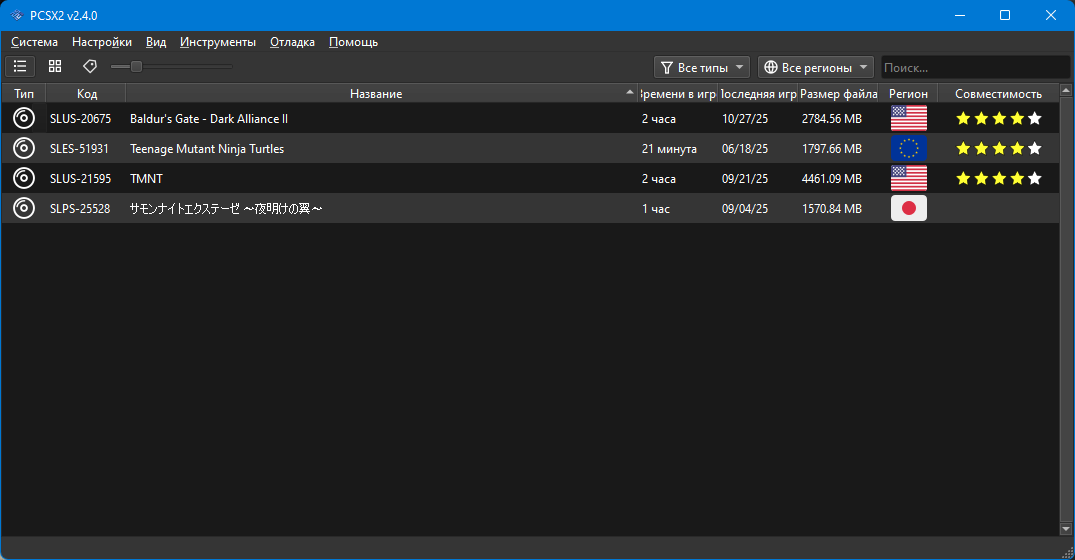Open the Настройки menu

[x=101, y=42]
